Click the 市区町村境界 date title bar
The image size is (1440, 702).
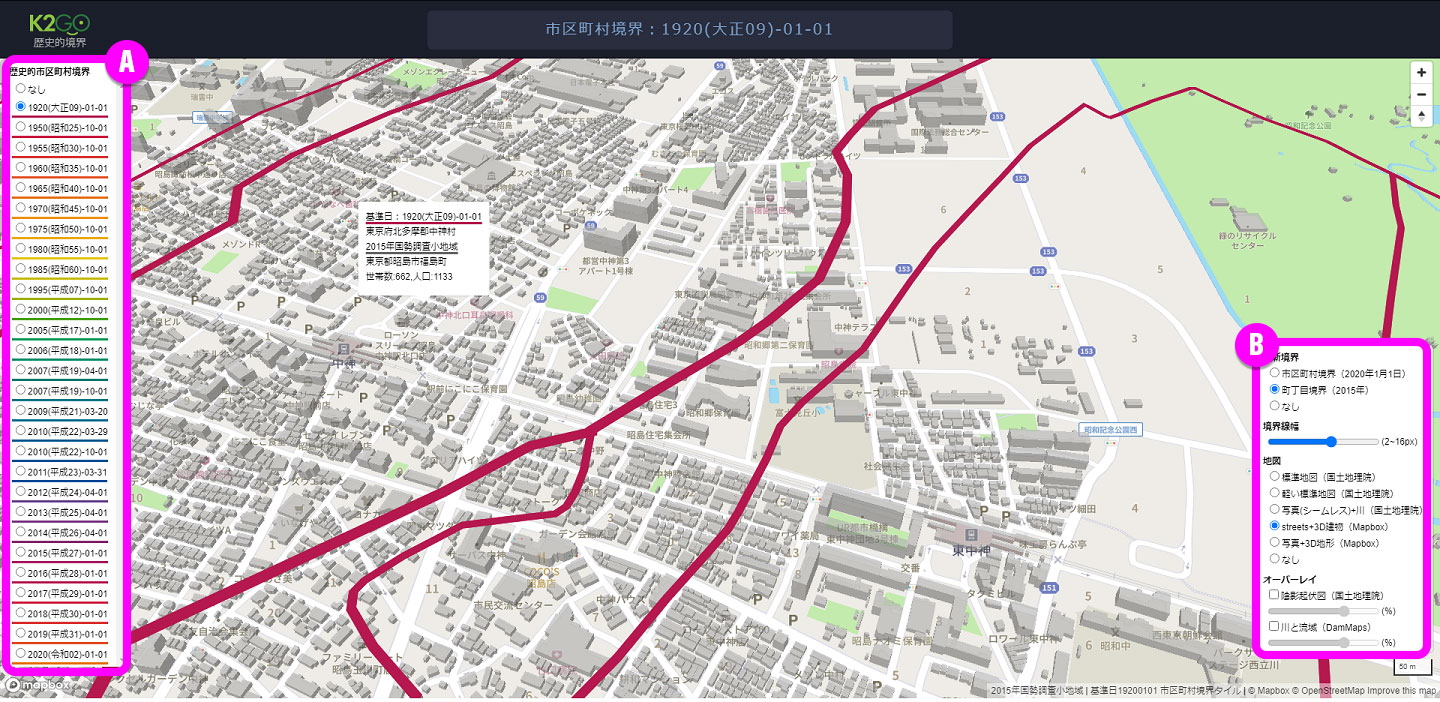pos(689,29)
